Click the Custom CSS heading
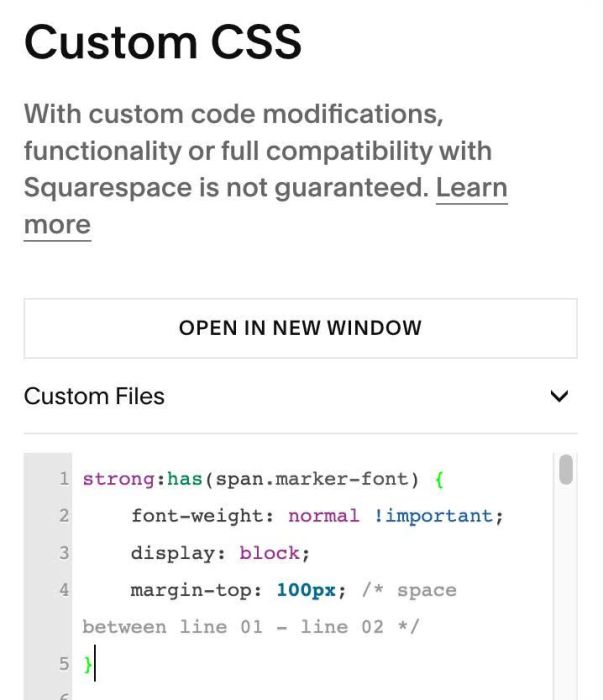 click(163, 42)
